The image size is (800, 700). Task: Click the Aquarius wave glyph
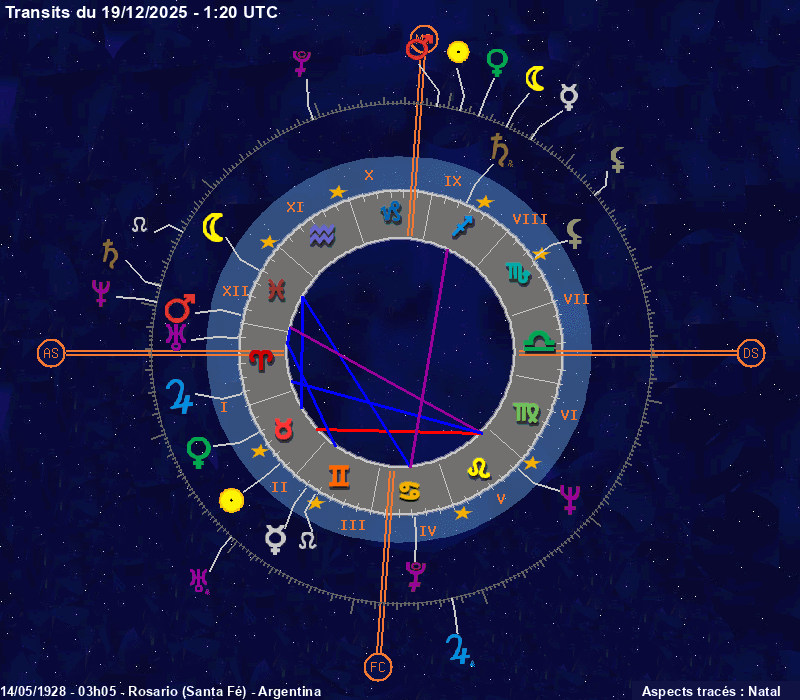[323, 235]
